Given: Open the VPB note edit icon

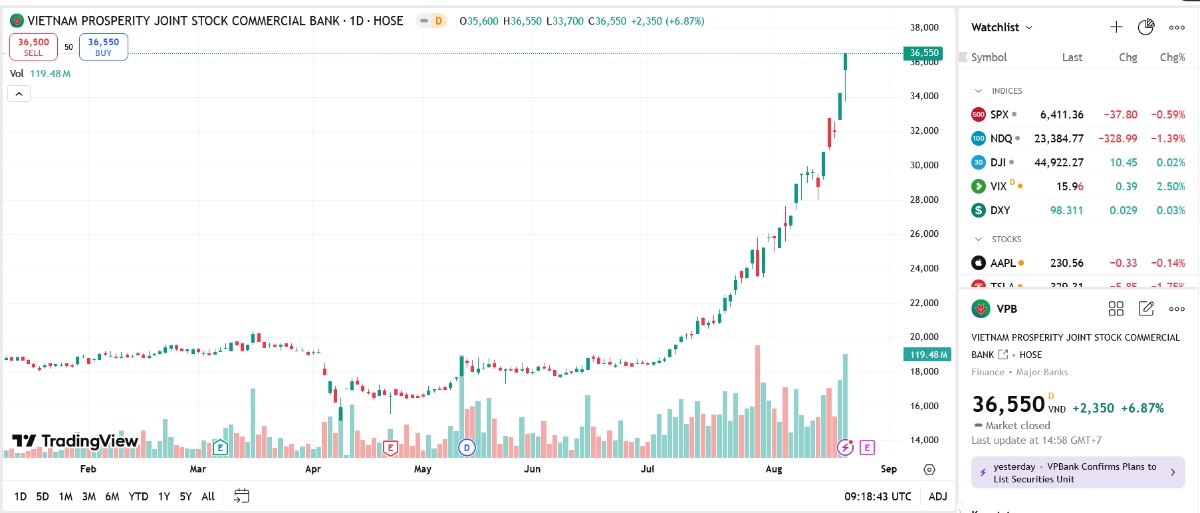Looking at the screenshot, I should [x=1147, y=309].
